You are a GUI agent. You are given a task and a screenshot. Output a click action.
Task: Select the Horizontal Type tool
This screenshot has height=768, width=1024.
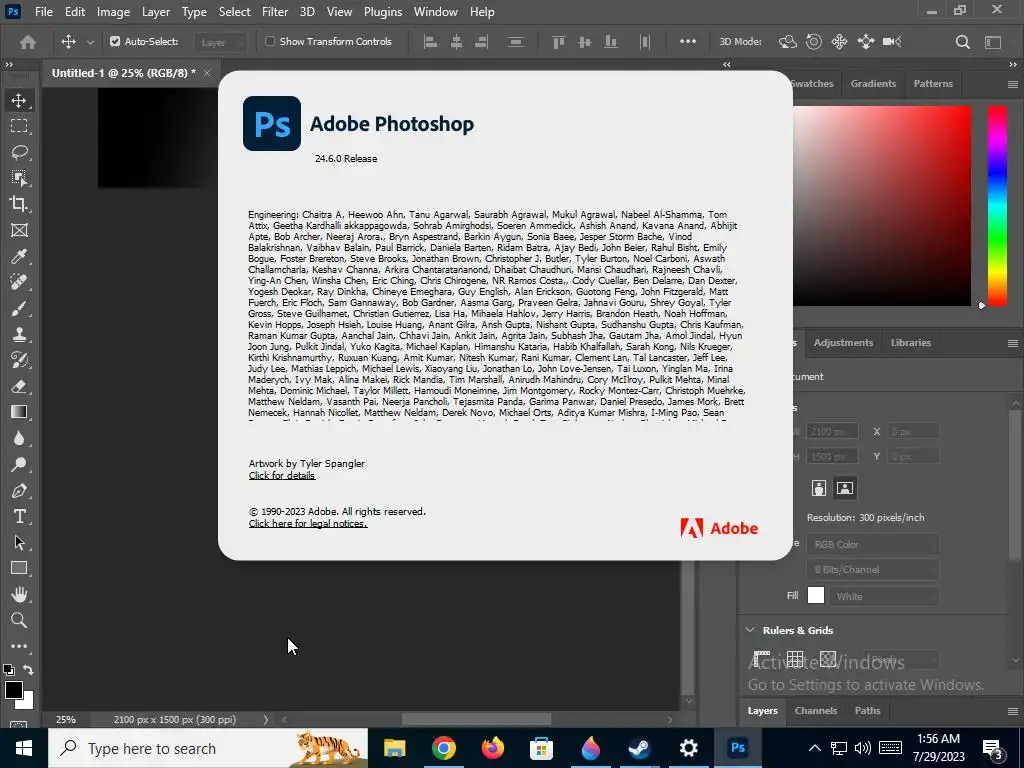pyautogui.click(x=19, y=517)
